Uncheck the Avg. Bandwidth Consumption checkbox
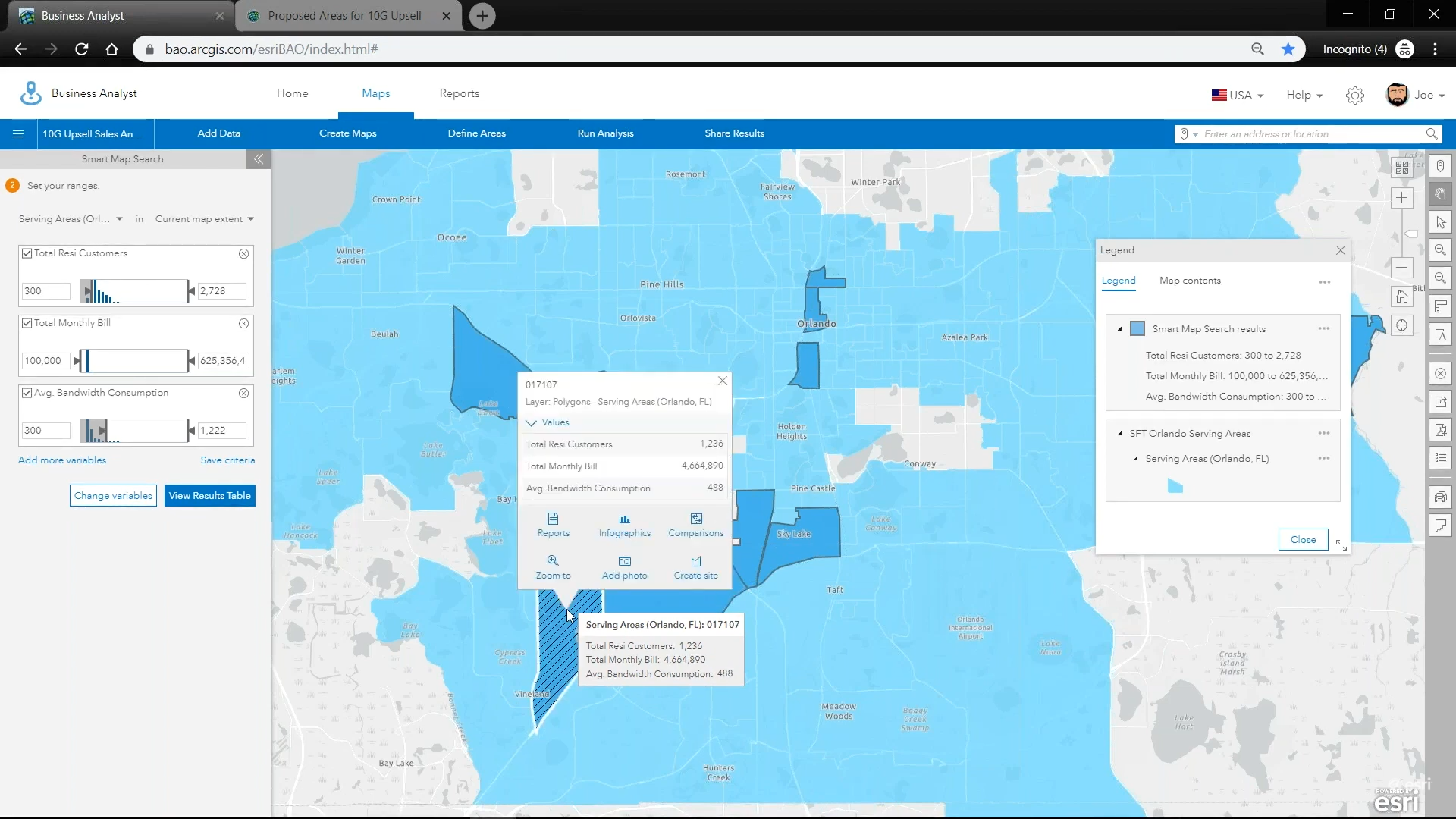This screenshot has height=819, width=1456. [27, 393]
